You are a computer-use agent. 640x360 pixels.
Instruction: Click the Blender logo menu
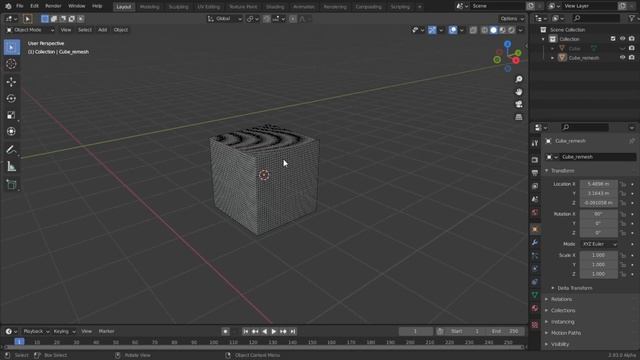pyautogui.click(x=8, y=6)
